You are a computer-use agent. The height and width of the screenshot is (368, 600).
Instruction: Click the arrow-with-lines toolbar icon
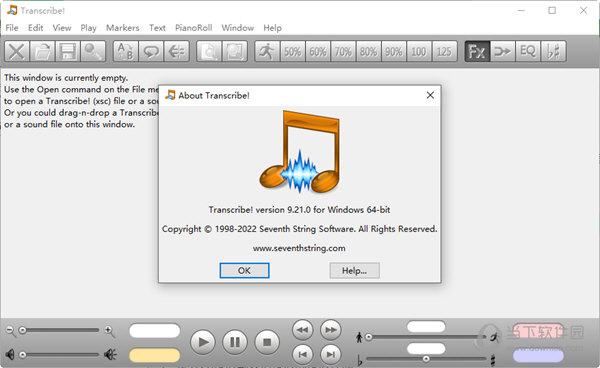point(176,51)
